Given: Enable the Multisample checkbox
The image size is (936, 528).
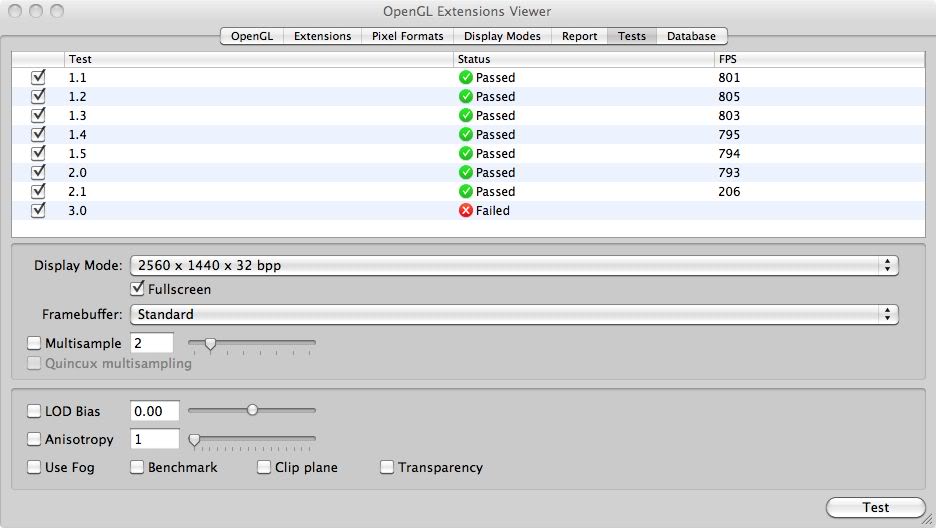Looking at the screenshot, I should (x=34, y=343).
